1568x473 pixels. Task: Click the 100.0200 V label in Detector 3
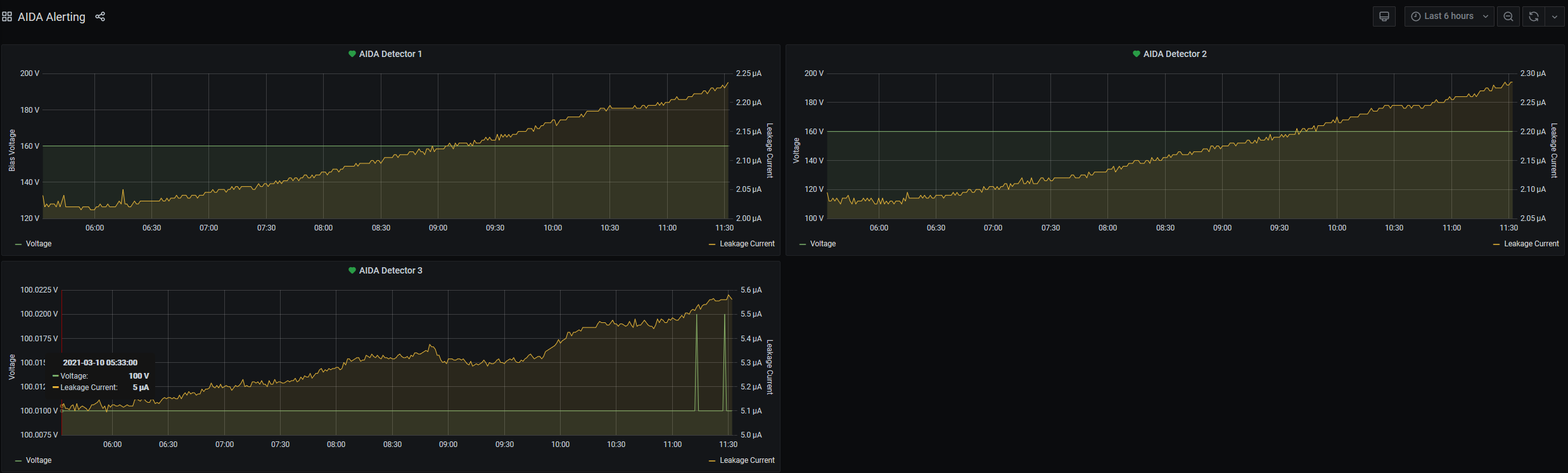pyautogui.click(x=39, y=314)
